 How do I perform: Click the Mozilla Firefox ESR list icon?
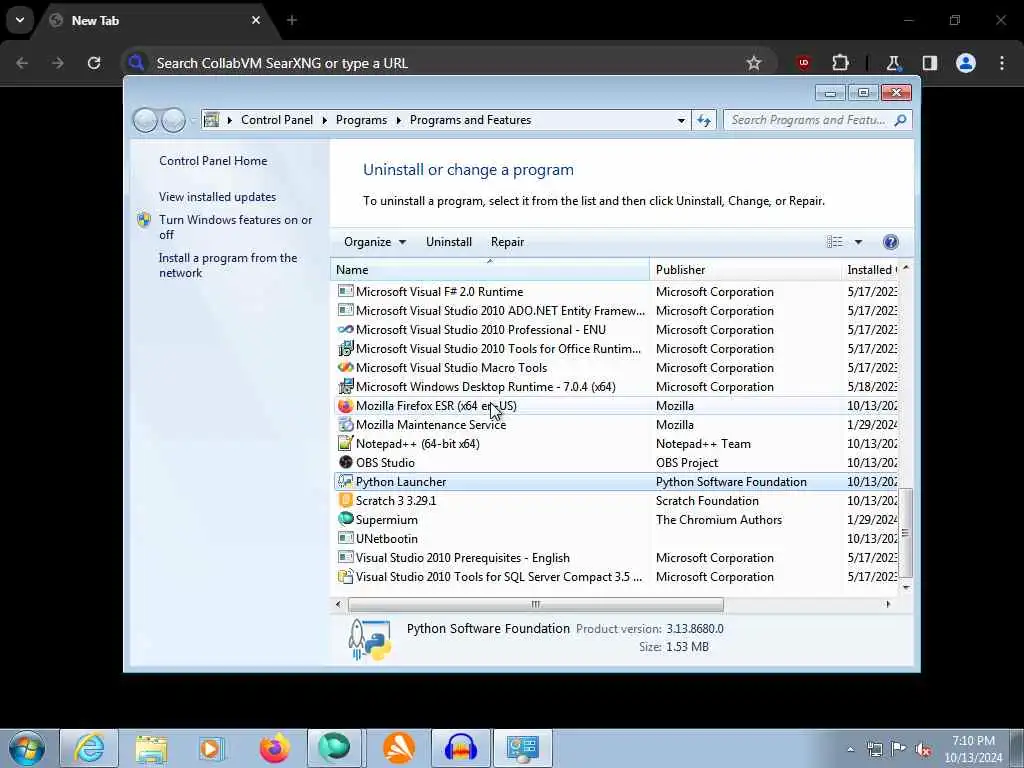point(345,406)
